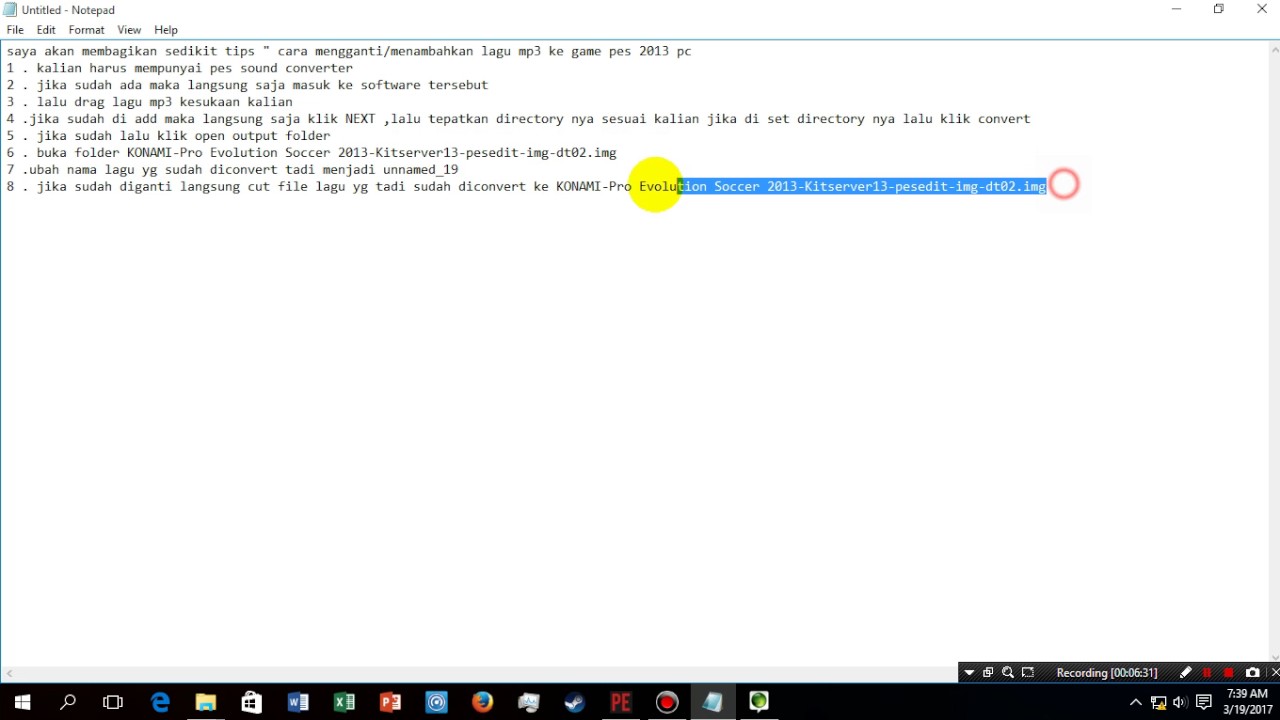Open File Explorer from the taskbar
This screenshot has width=1280, height=720.
coord(206,702)
